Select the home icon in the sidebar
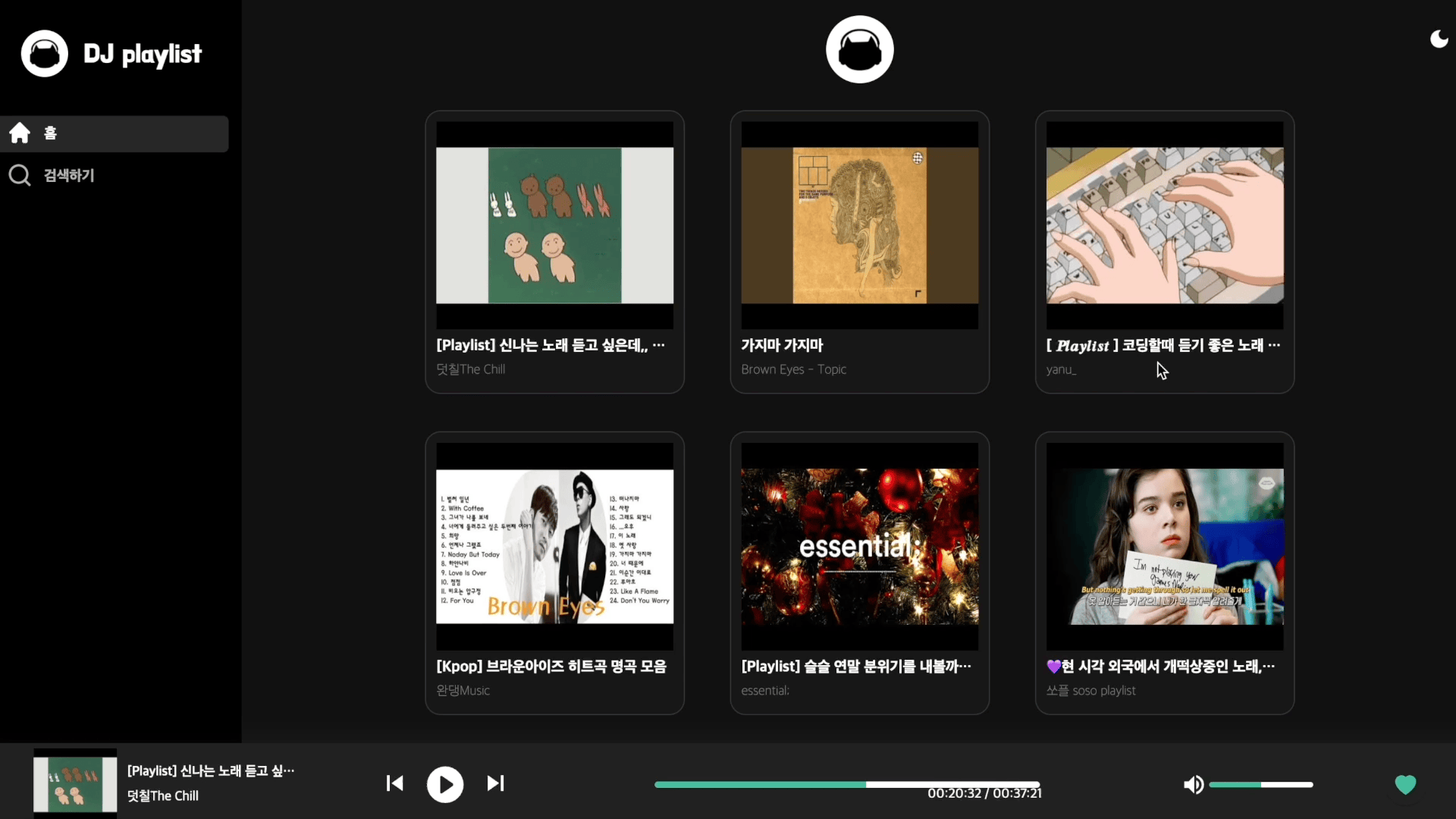The width and height of the screenshot is (1456, 819). 19,133
